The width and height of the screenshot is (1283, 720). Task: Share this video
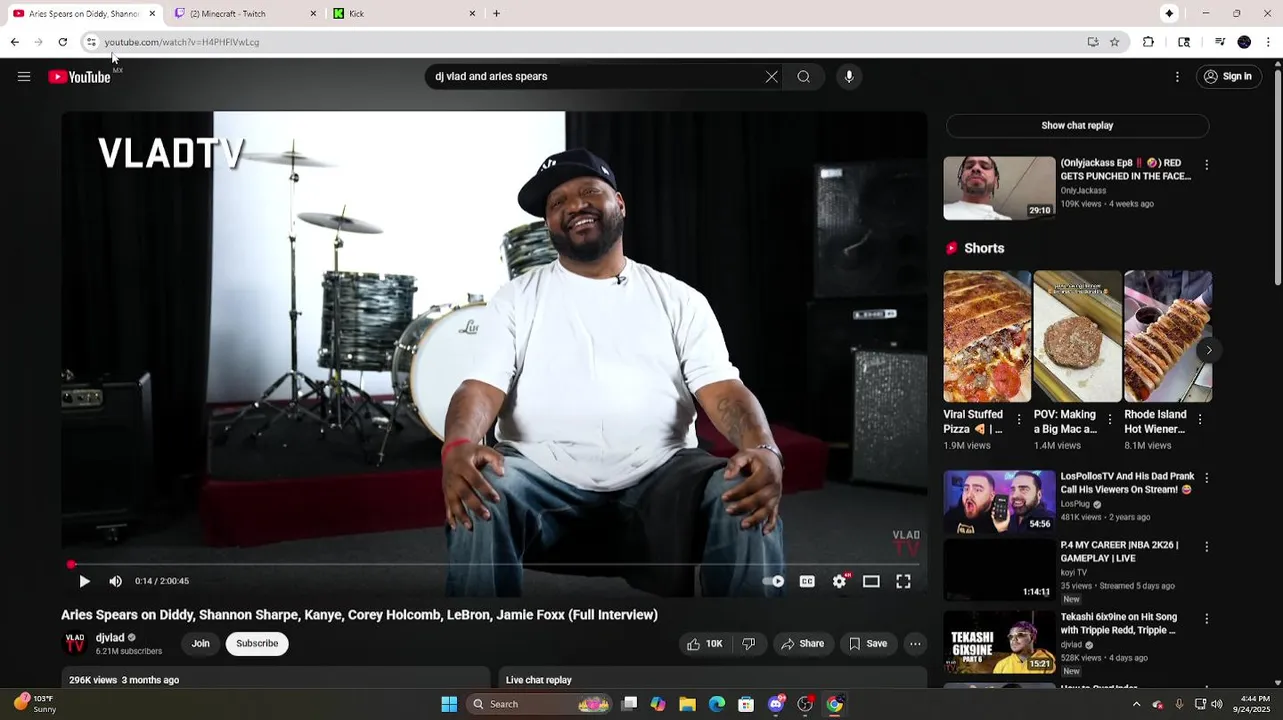pyautogui.click(x=802, y=644)
